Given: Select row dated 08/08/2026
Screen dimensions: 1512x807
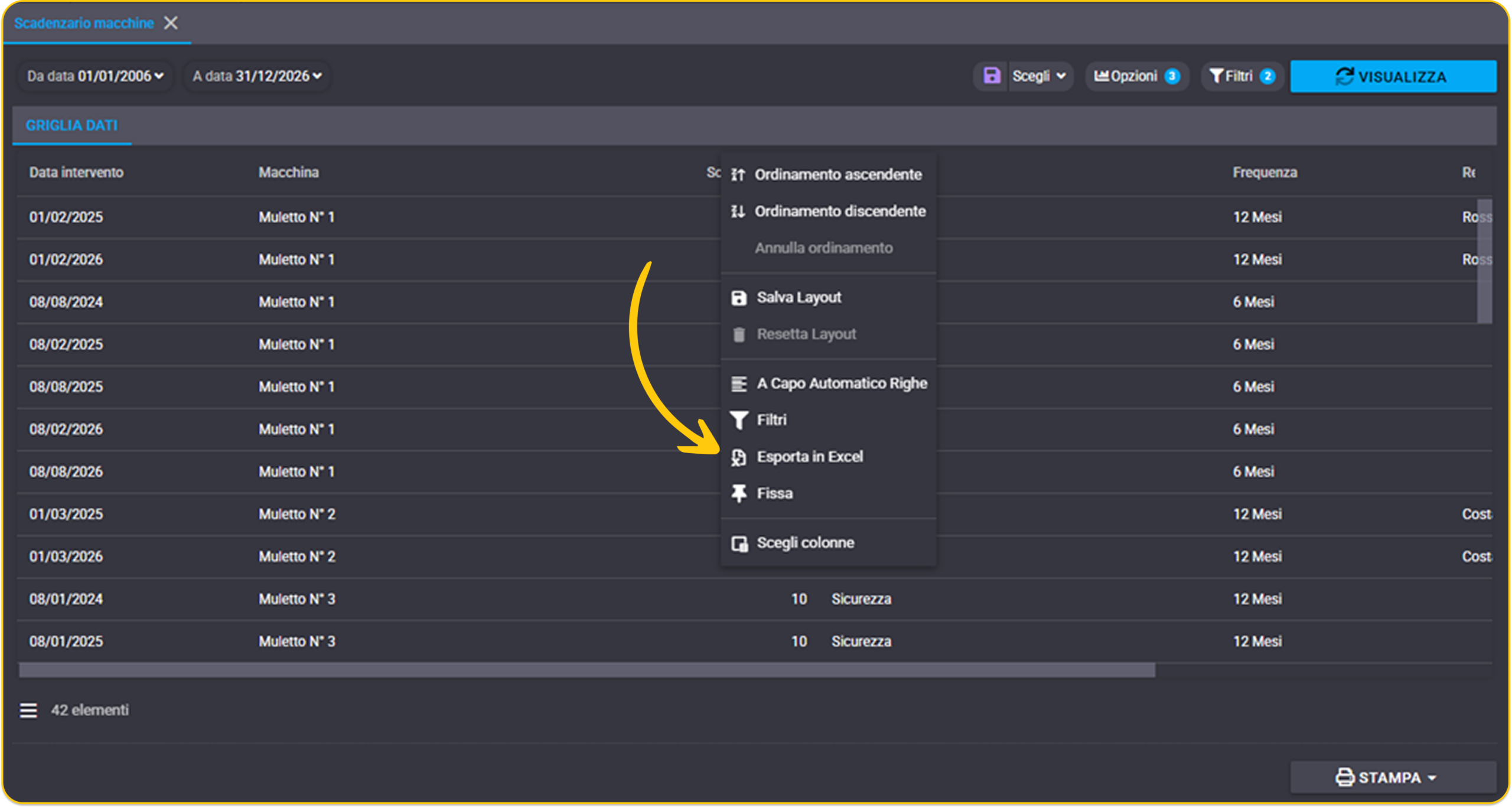Looking at the screenshot, I should (x=754, y=473).
